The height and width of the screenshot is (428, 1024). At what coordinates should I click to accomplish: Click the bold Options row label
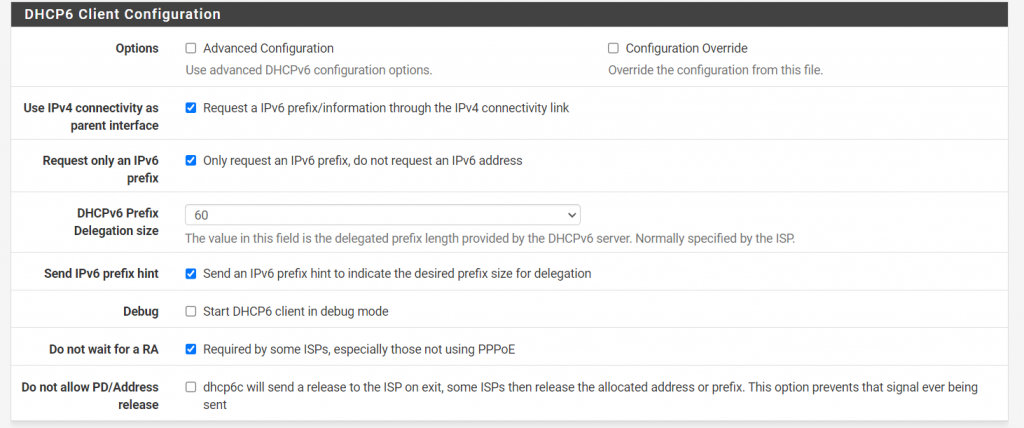[x=136, y=48]
